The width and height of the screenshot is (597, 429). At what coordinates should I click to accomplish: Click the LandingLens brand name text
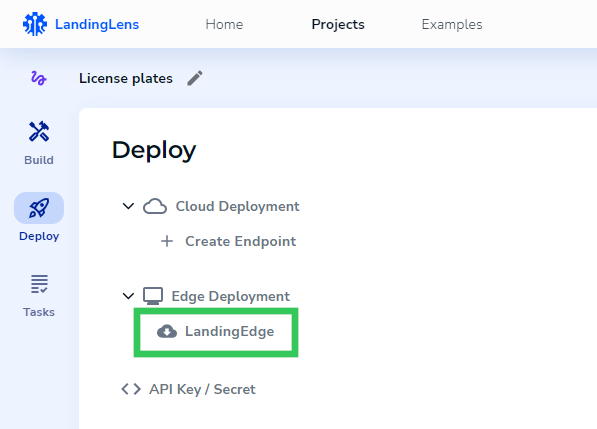(x=97, y=24)
